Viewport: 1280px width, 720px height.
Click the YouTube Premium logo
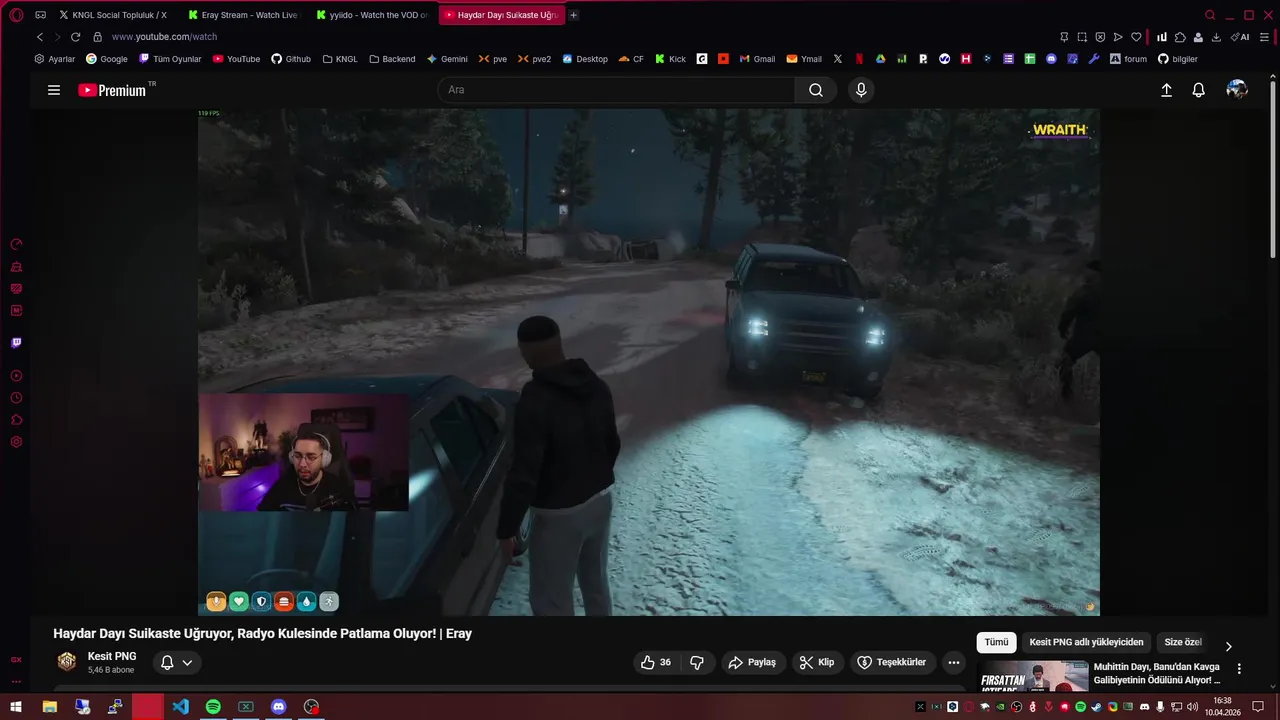tap(112, 90)
